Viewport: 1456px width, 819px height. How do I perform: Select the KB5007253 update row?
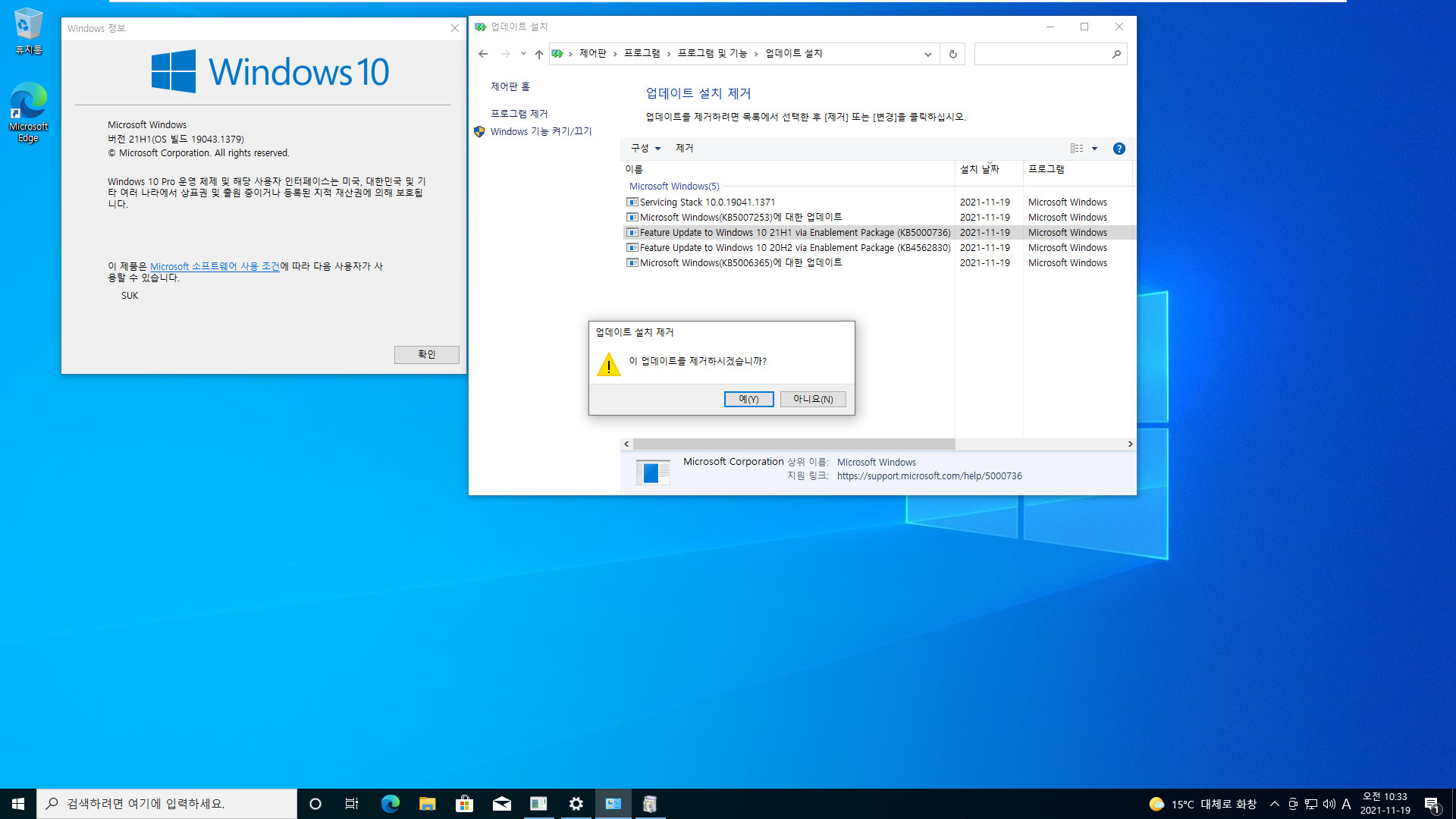pos(878,218)
